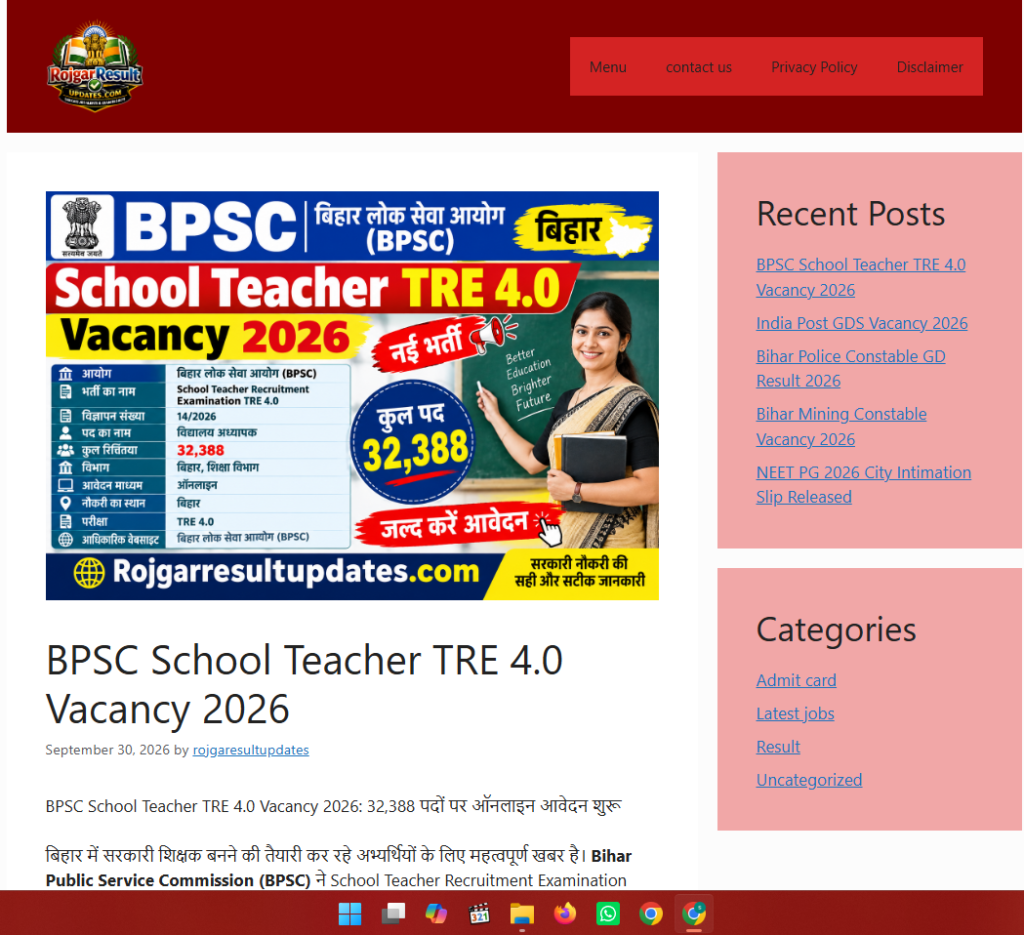Launch Firefox from the taskbar
The width and height of the screenshot is (1024, 935).
tap(565, 913)
